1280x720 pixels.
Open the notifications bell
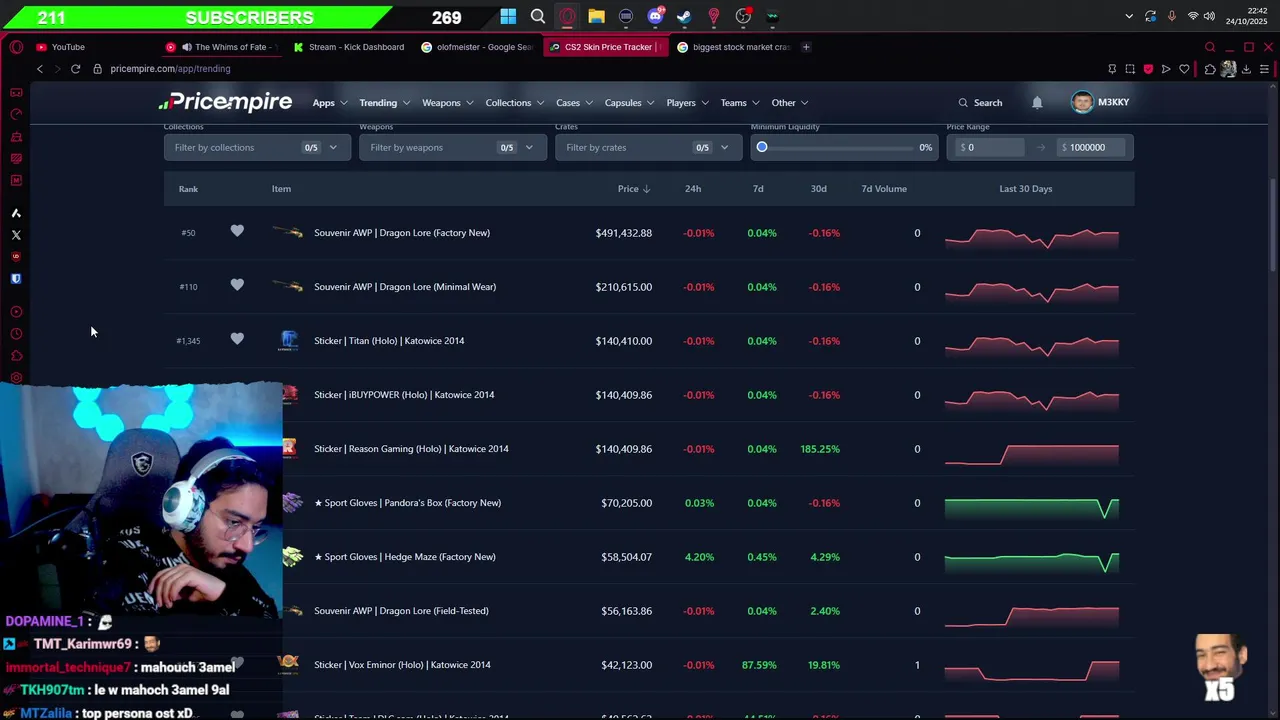(x=1037, y=102)
